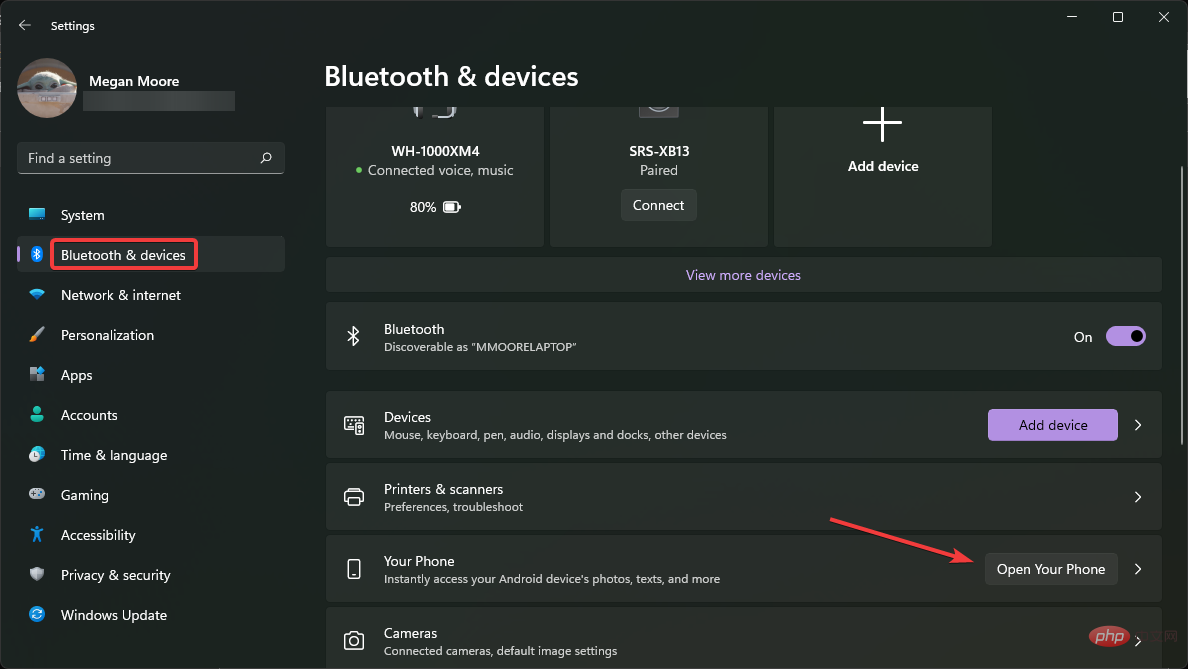Click the Apps sidebar icon
Image resolution: width=1188 pixels, height=669 pixels.
36,374
